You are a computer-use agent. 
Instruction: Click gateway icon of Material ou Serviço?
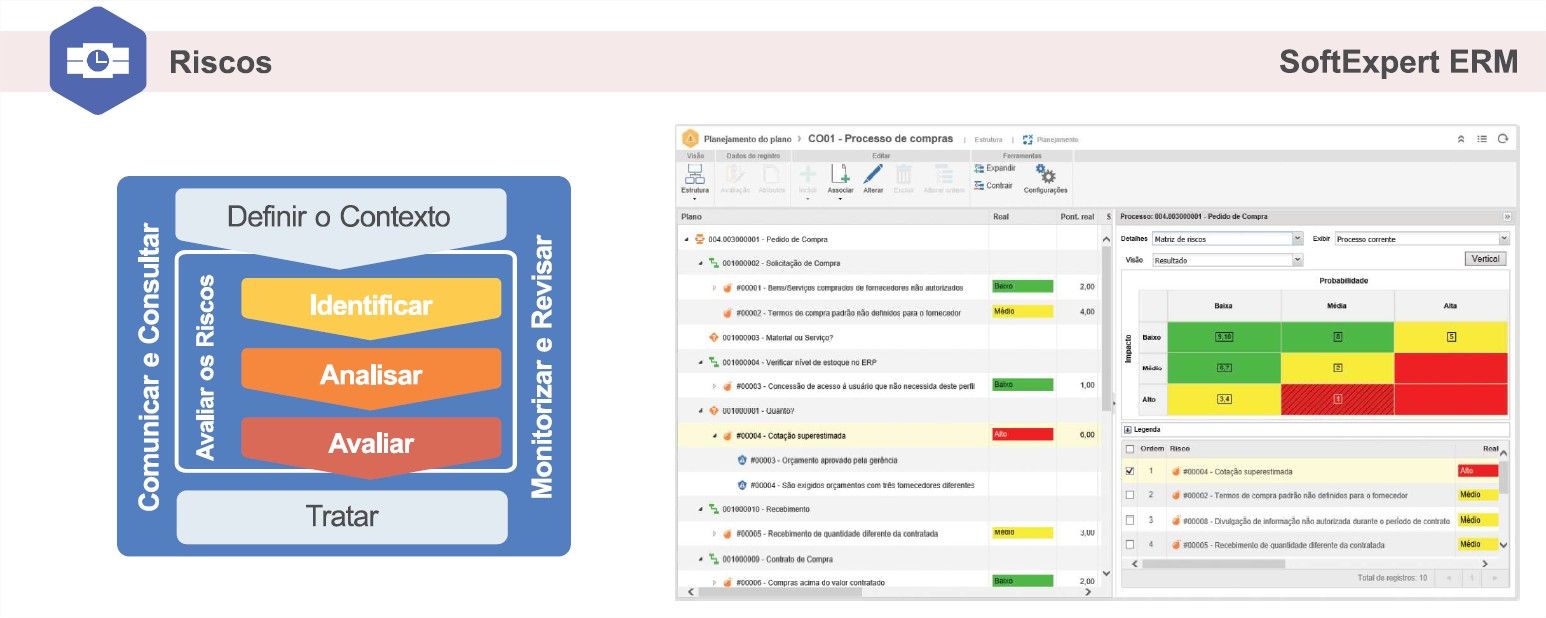click(714, 337)
